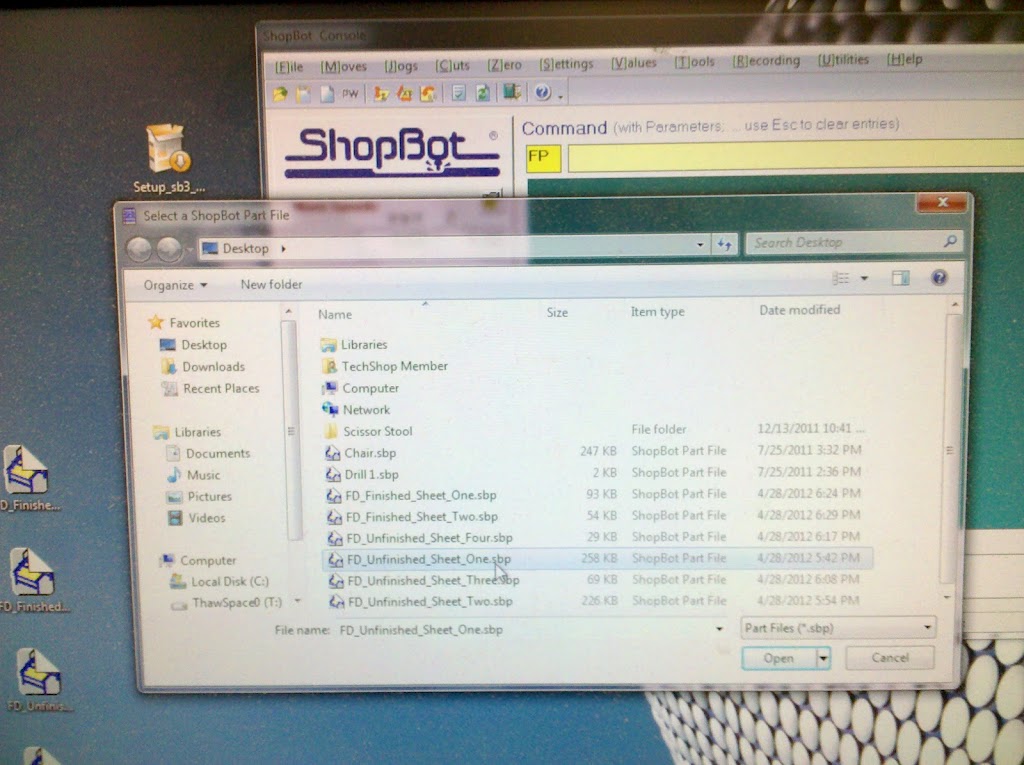Open the [V]alues menu
The image size is (1024, 765).
(633, 63)
